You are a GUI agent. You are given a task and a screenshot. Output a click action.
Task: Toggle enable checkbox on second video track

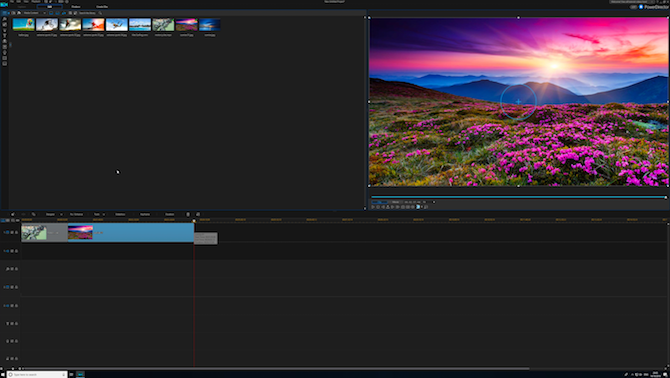pos(12,287)
